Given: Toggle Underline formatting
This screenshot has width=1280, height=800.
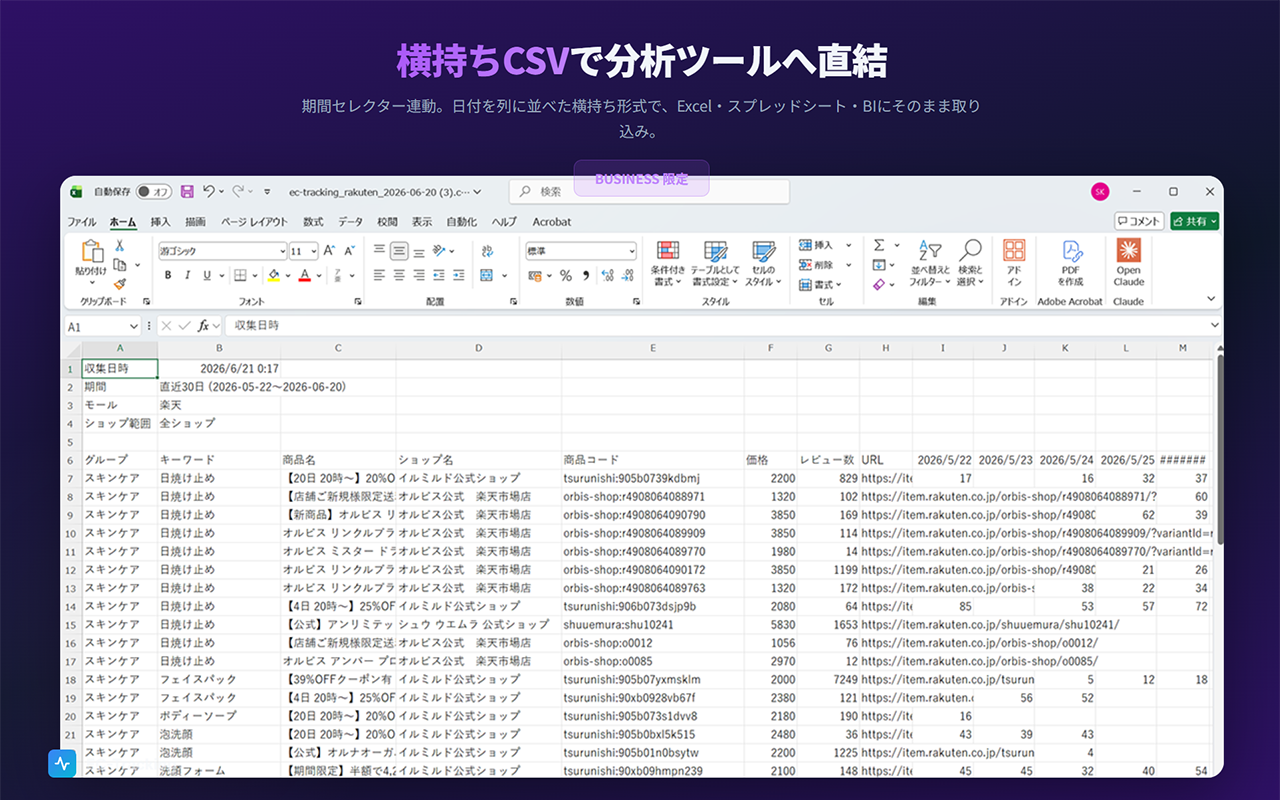Looking at the screenshot, I should [x=207, y=275].
